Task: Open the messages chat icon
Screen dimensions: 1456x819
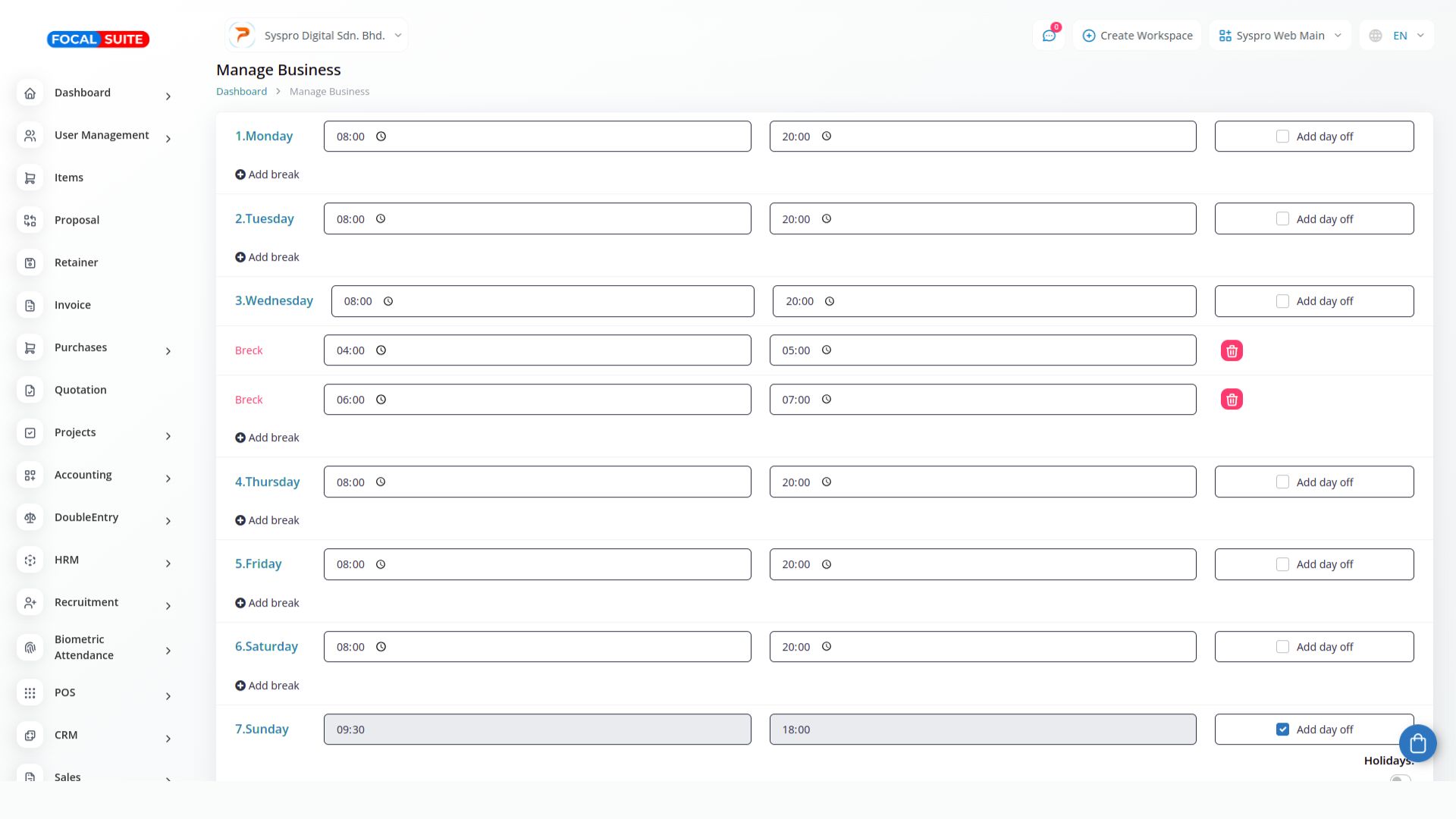Action: click(x=1049, y=36)
